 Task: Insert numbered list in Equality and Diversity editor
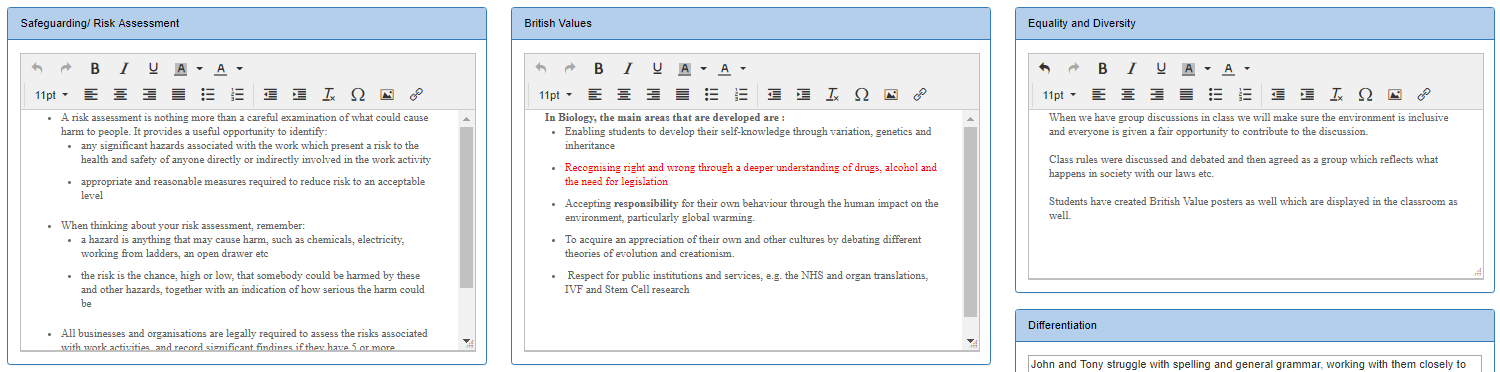click(1245, 95)
